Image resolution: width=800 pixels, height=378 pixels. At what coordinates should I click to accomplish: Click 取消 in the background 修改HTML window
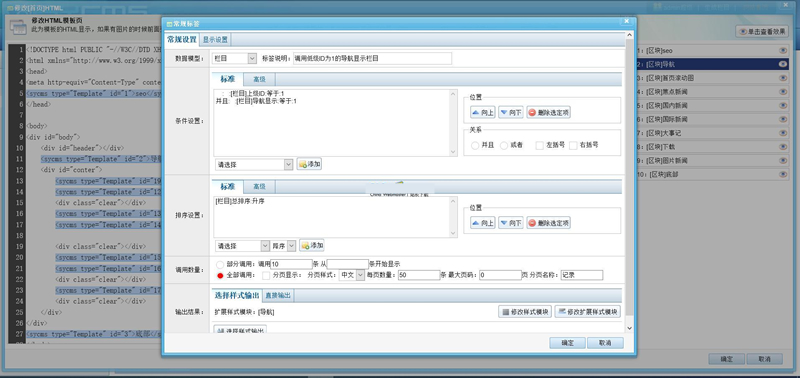(x=764, y=359)
